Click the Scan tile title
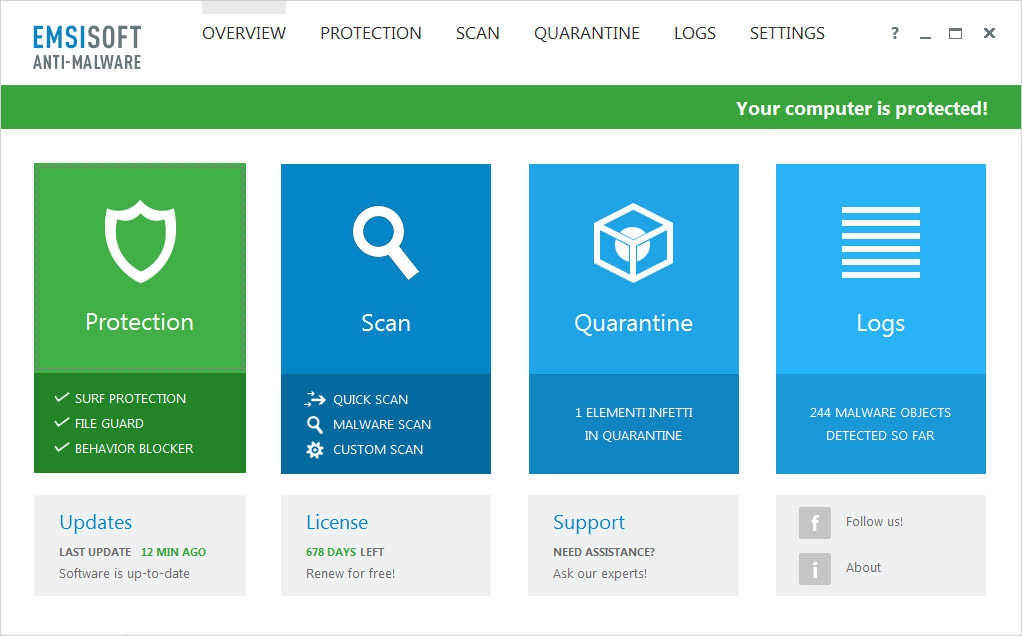Screen dimensions: 1022x636 [x=386, y=323]
